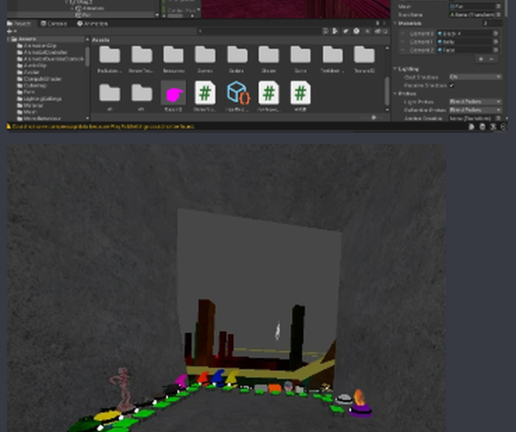Open the Reflection Probes dropdown
The image size is (516, 432).
[475, 110]
